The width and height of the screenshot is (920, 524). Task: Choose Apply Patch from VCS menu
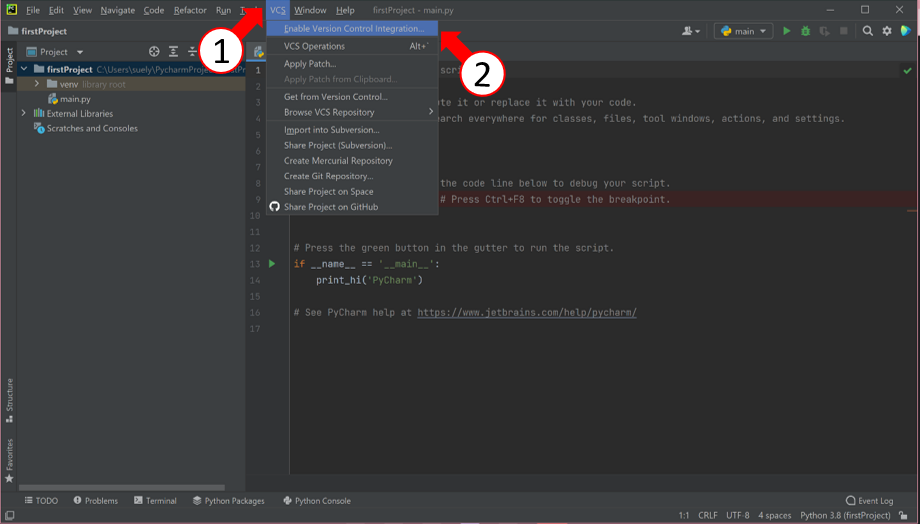352,63
